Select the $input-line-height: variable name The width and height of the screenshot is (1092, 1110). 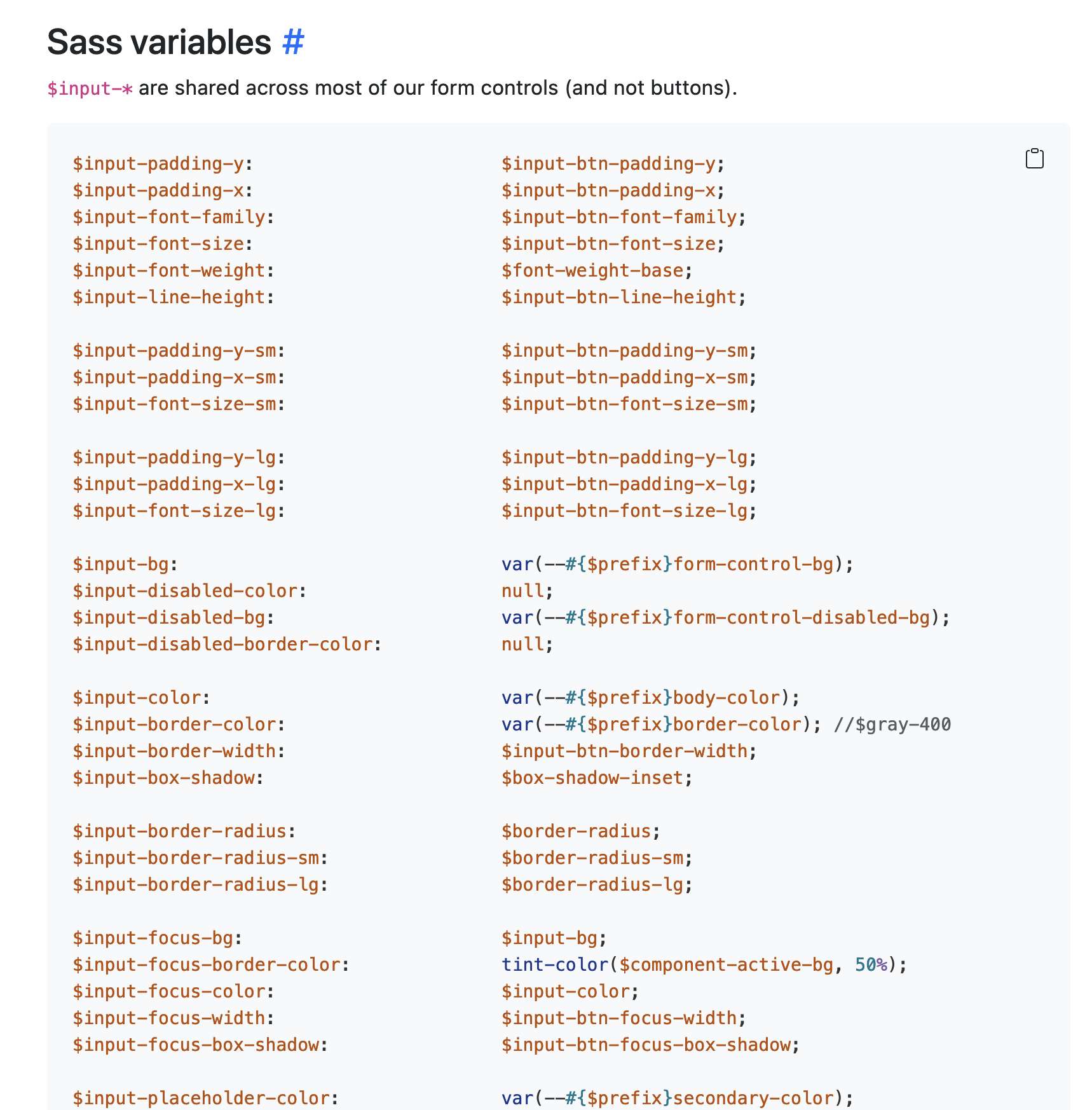click(x=174, y=298)
